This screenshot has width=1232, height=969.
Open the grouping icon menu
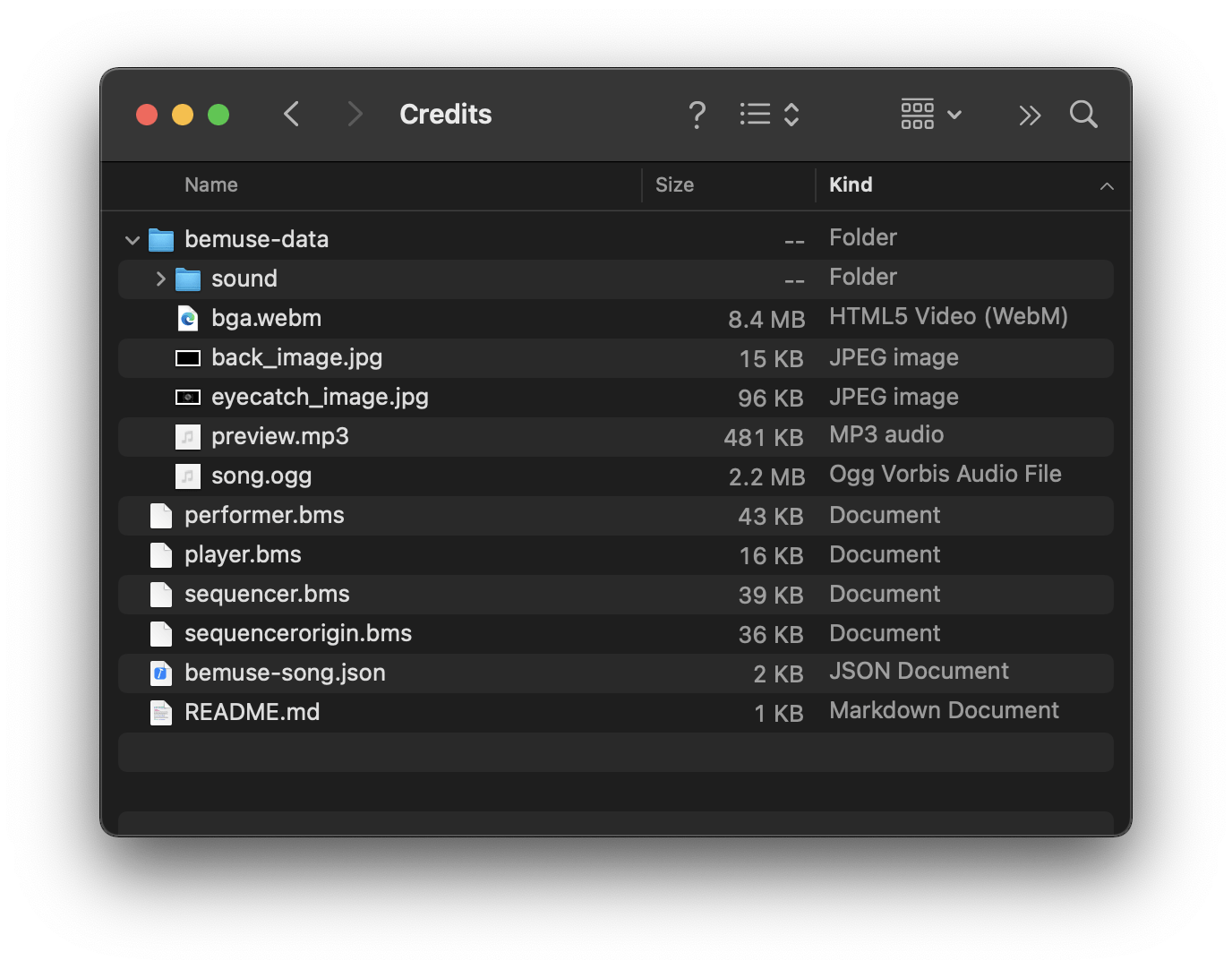[917, 115]
